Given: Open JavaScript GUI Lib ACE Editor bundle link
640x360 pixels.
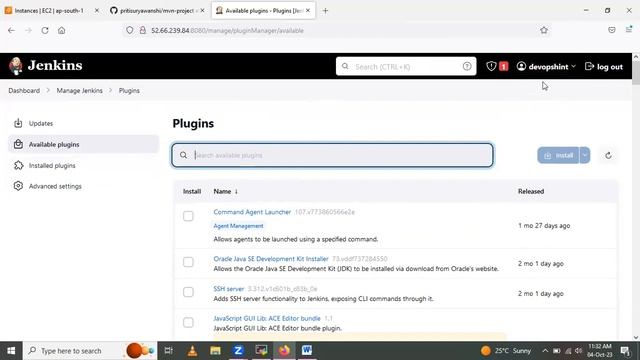Looking at the screenshot, I should tap(267, 318).
